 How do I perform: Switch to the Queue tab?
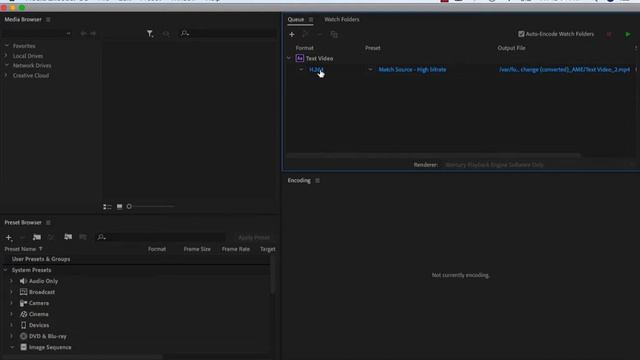click(296, 20)
